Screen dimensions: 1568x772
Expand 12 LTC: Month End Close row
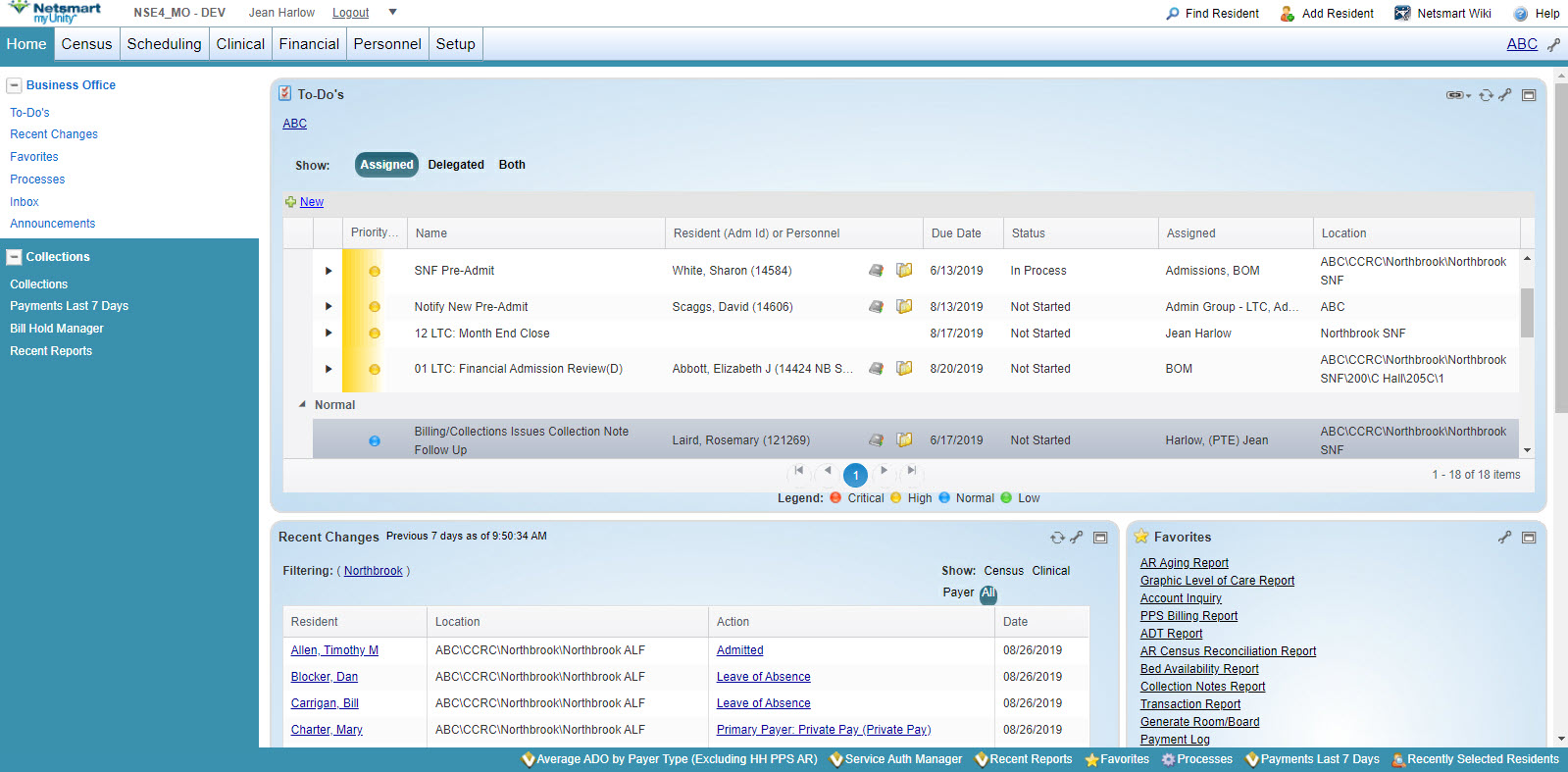point(329,334)
